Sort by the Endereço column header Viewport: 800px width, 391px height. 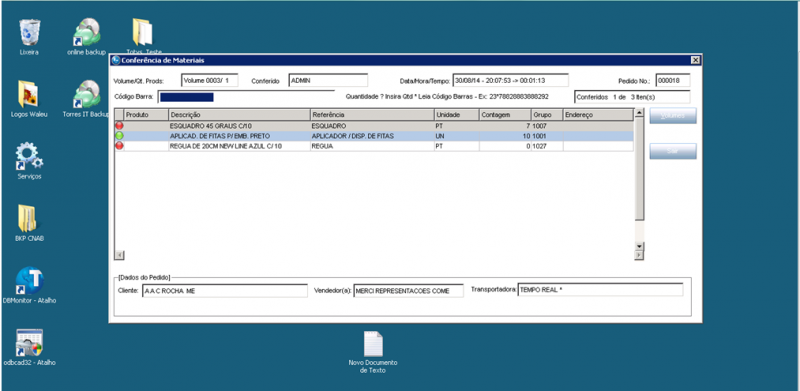coord(598,115)
